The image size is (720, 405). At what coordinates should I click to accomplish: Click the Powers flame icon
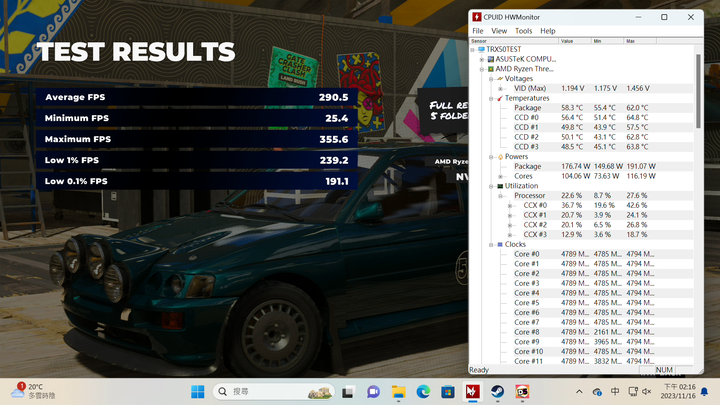(x=501, y=157)
